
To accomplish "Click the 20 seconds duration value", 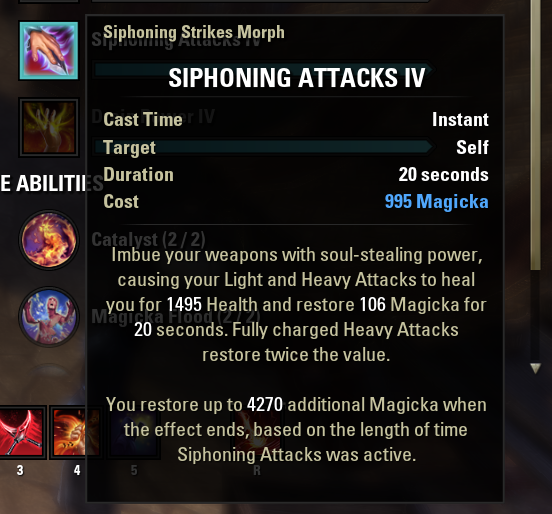I will [444, 175].
